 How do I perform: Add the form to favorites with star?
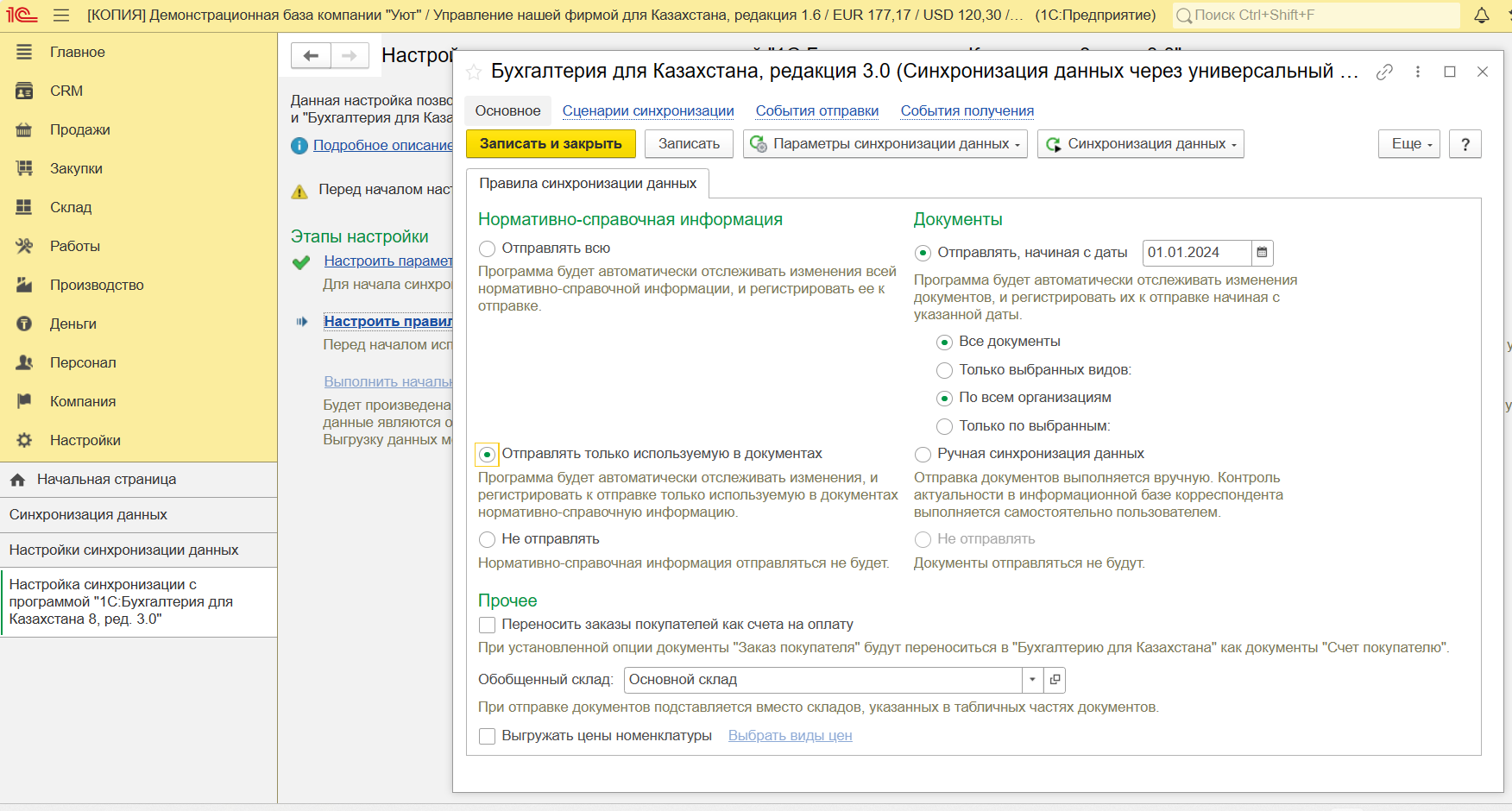[x=474, y=72]
